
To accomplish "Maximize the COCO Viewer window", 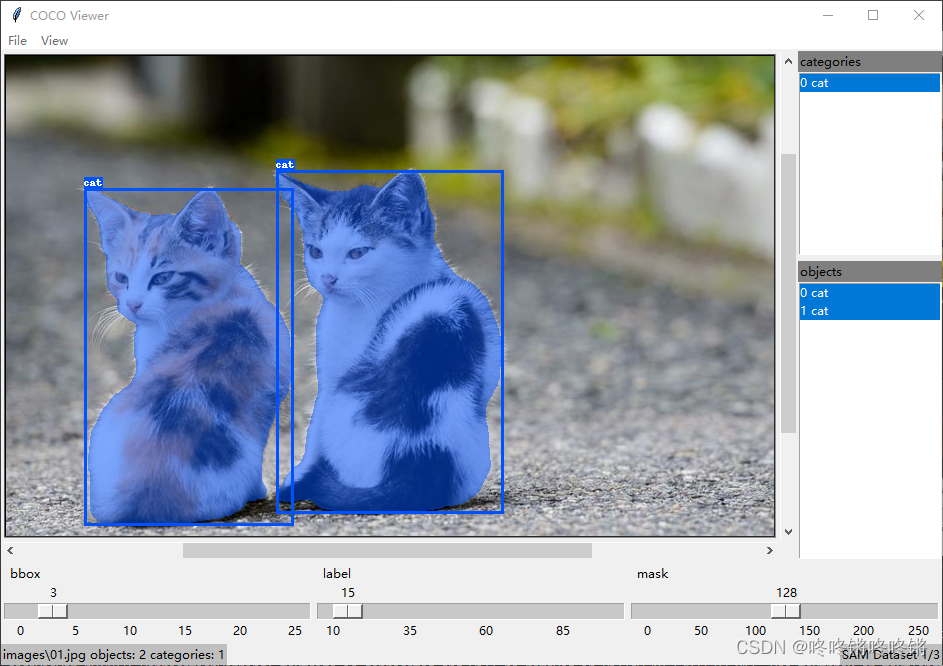I will [x=873, y=15].
